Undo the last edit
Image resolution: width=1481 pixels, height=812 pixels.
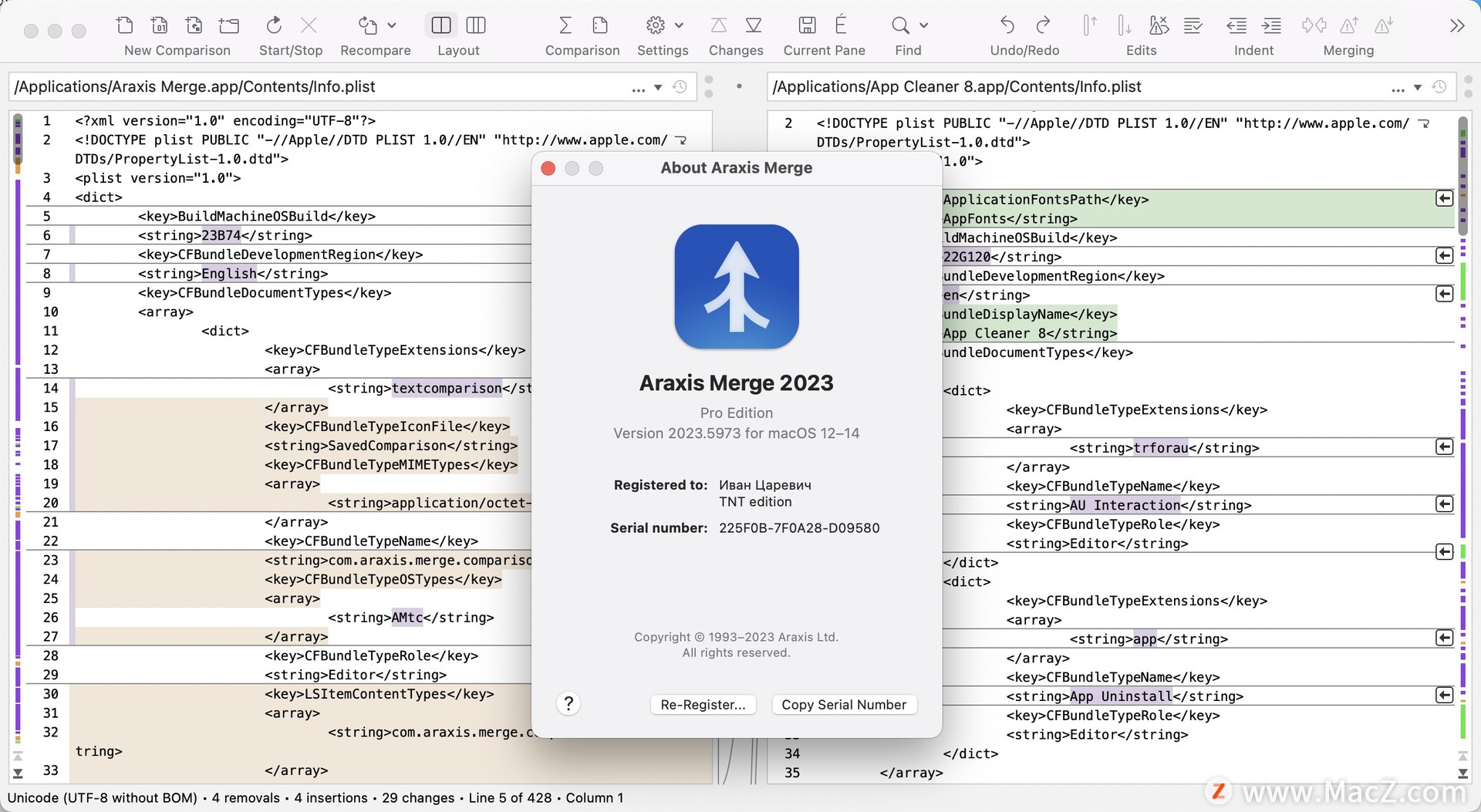1007,25
